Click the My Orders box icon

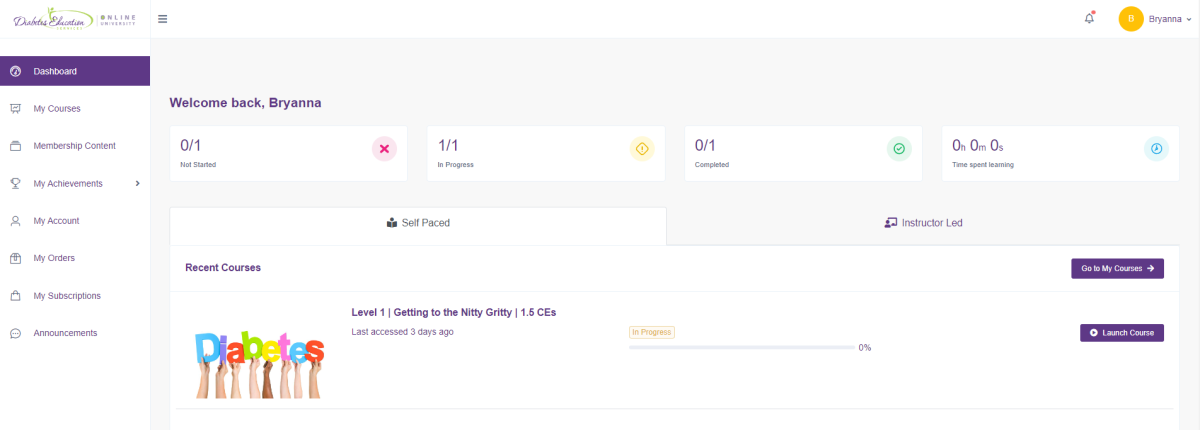[15, 258]
